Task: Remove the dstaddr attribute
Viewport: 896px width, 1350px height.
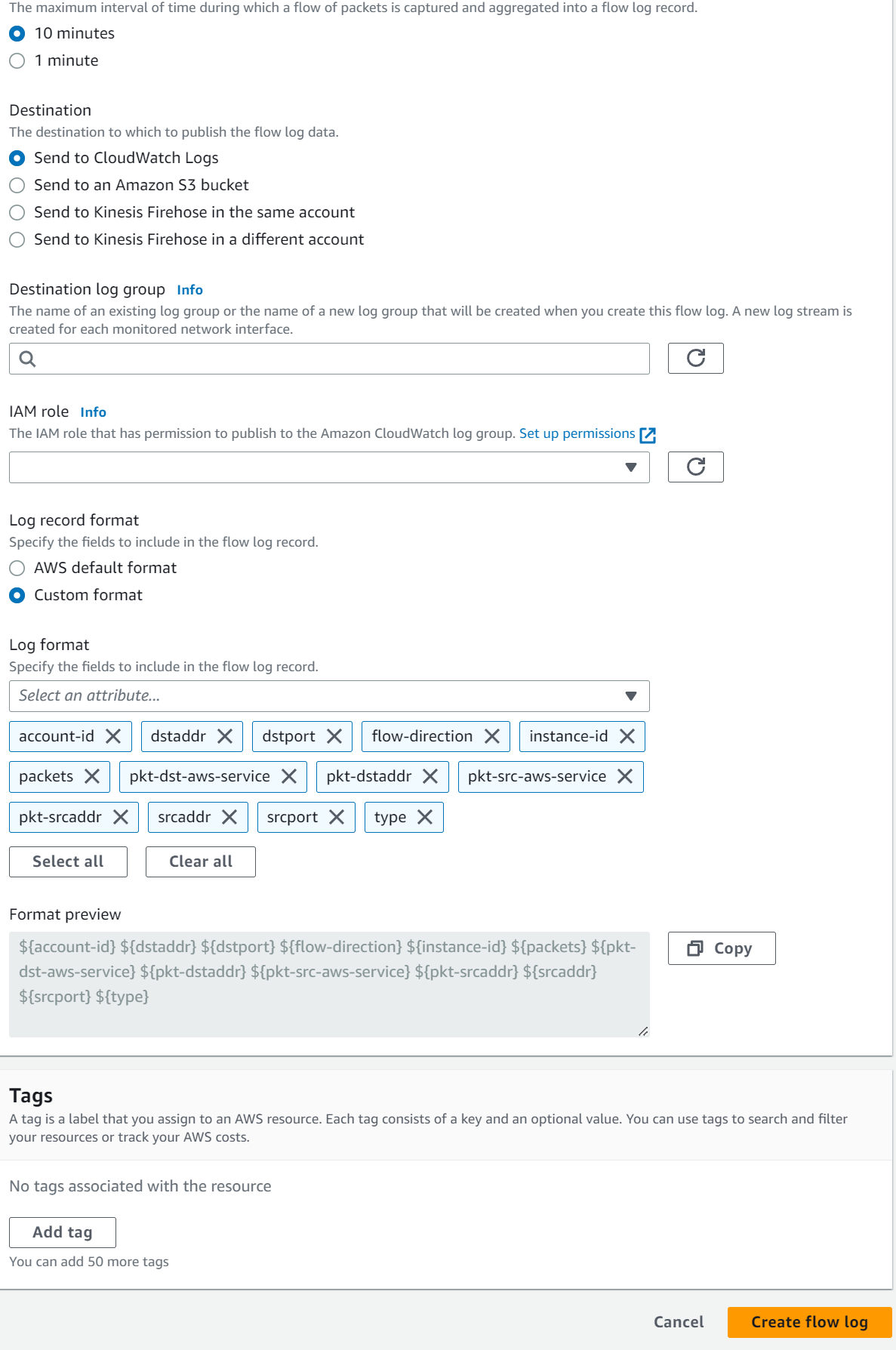Action: (223, 736)
